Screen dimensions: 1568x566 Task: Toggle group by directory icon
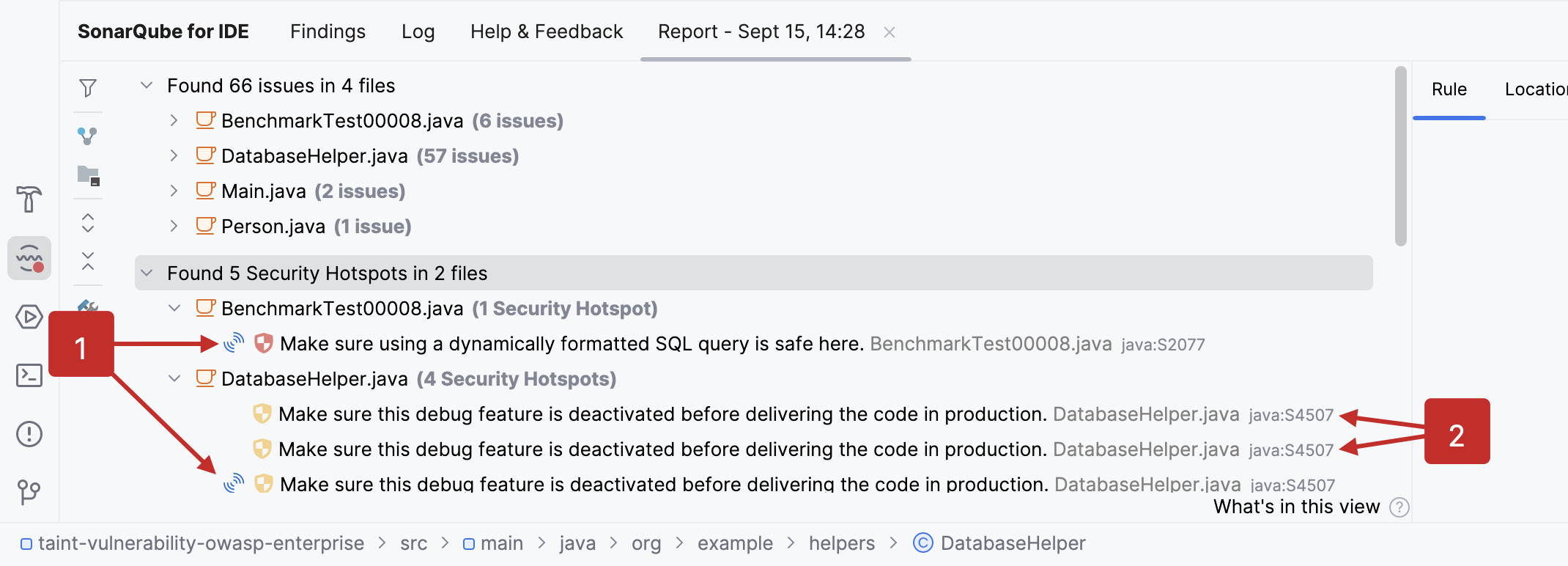[x=87, y=176]
